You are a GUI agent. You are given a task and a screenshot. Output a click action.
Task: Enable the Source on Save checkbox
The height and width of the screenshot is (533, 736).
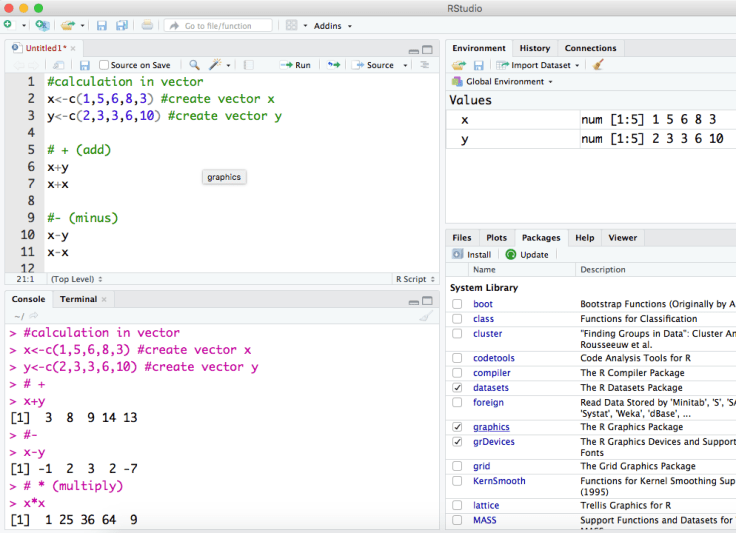tap(104, 65)
